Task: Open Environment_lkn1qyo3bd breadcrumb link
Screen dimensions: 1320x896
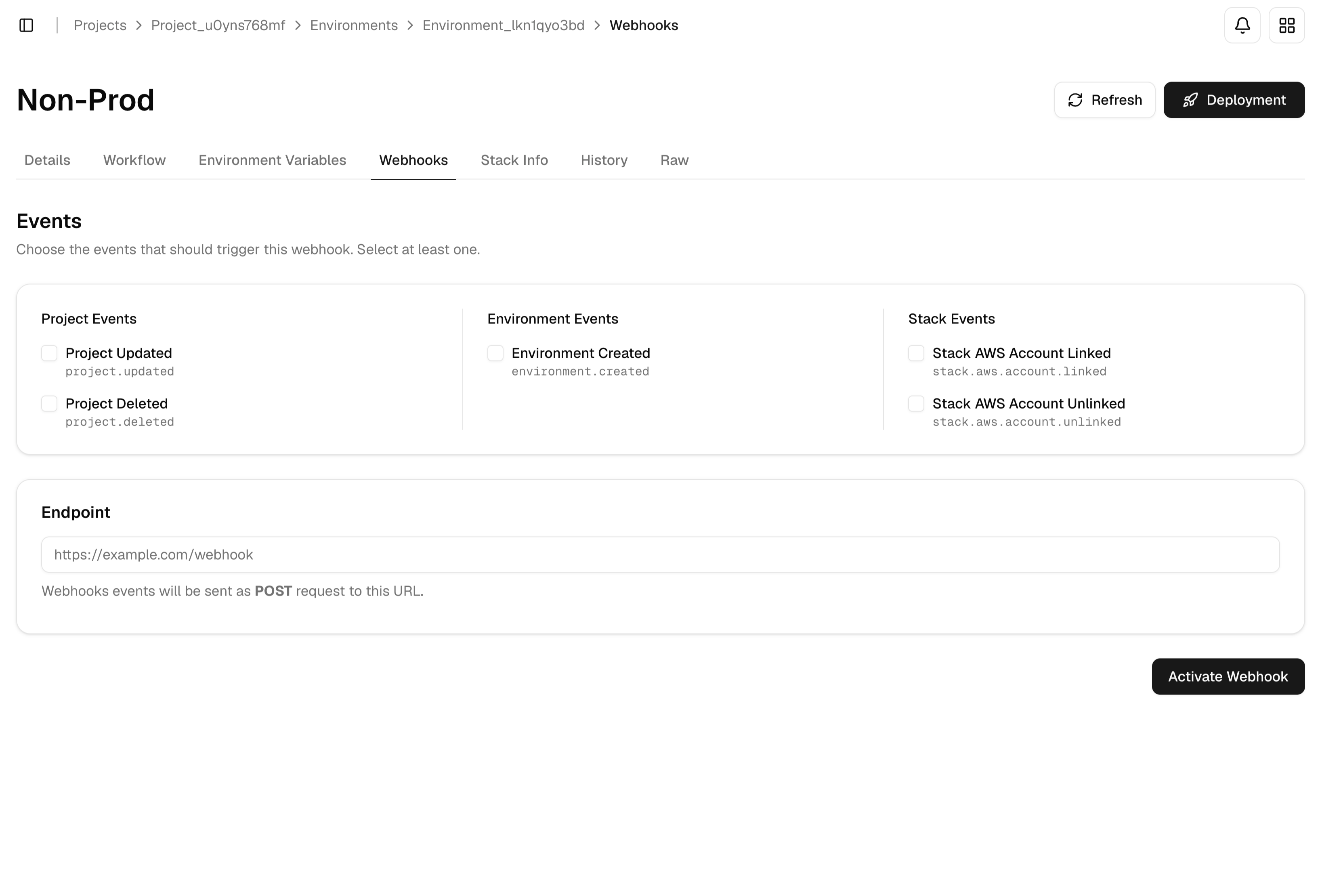Action: click(503, 25)
